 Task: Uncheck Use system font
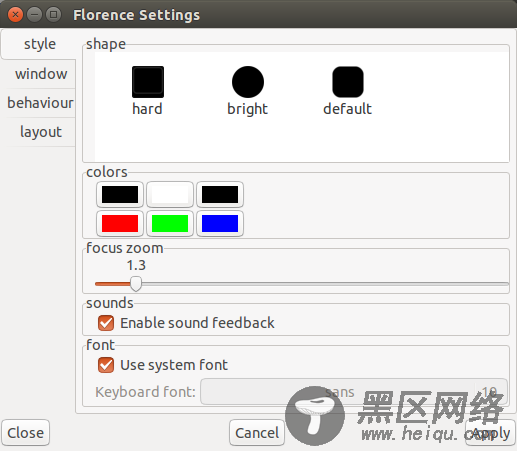click(x=106, y=365)
